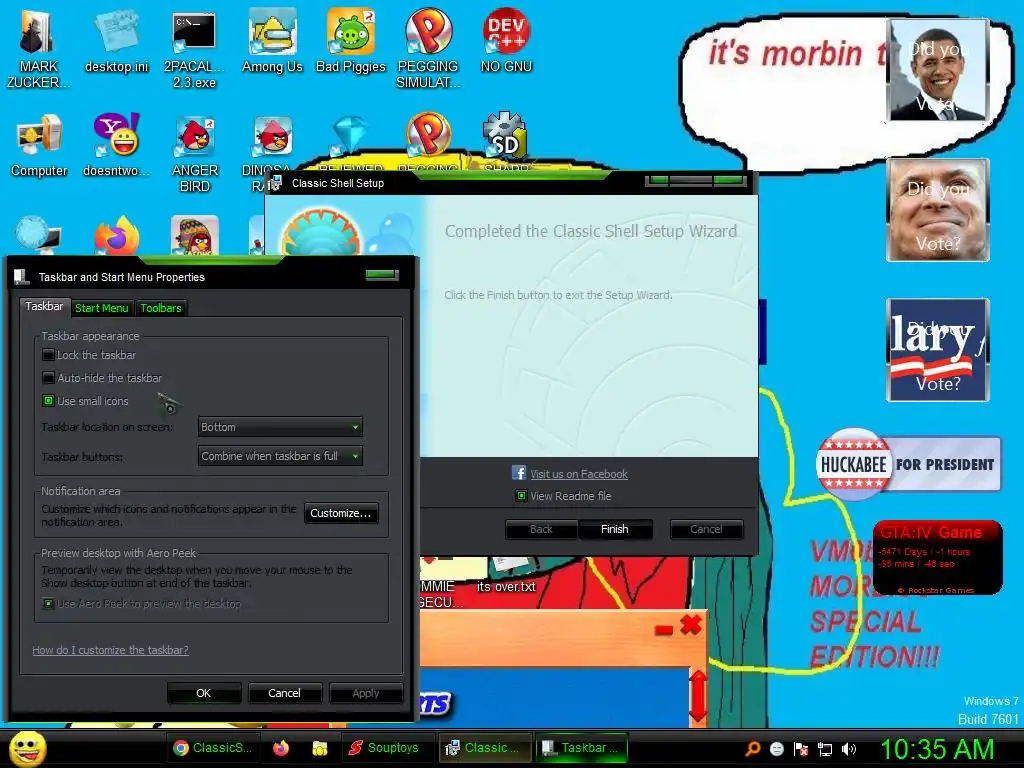Open the network tray icon
The height and width of the screenshot is (768, 1024).
pos(825,749)
